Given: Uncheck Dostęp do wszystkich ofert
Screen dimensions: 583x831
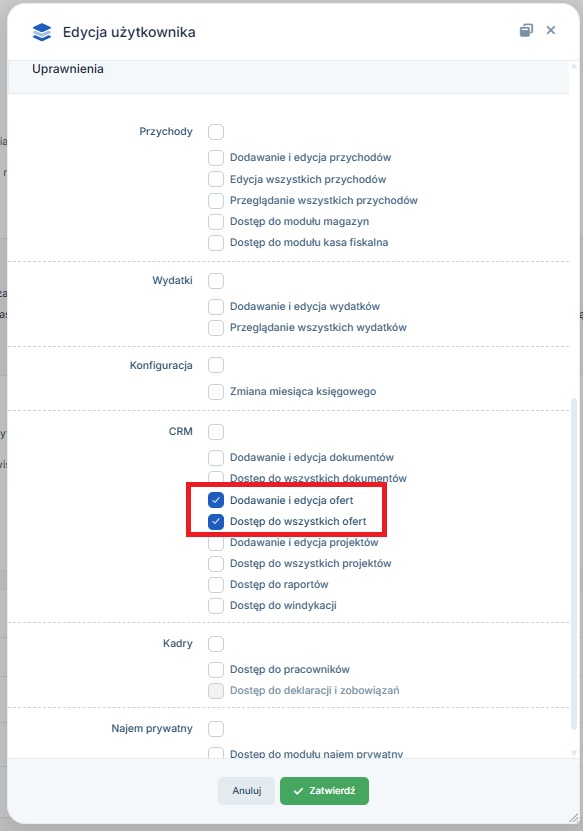Looking at the screenshot, I should coord(216,521).
